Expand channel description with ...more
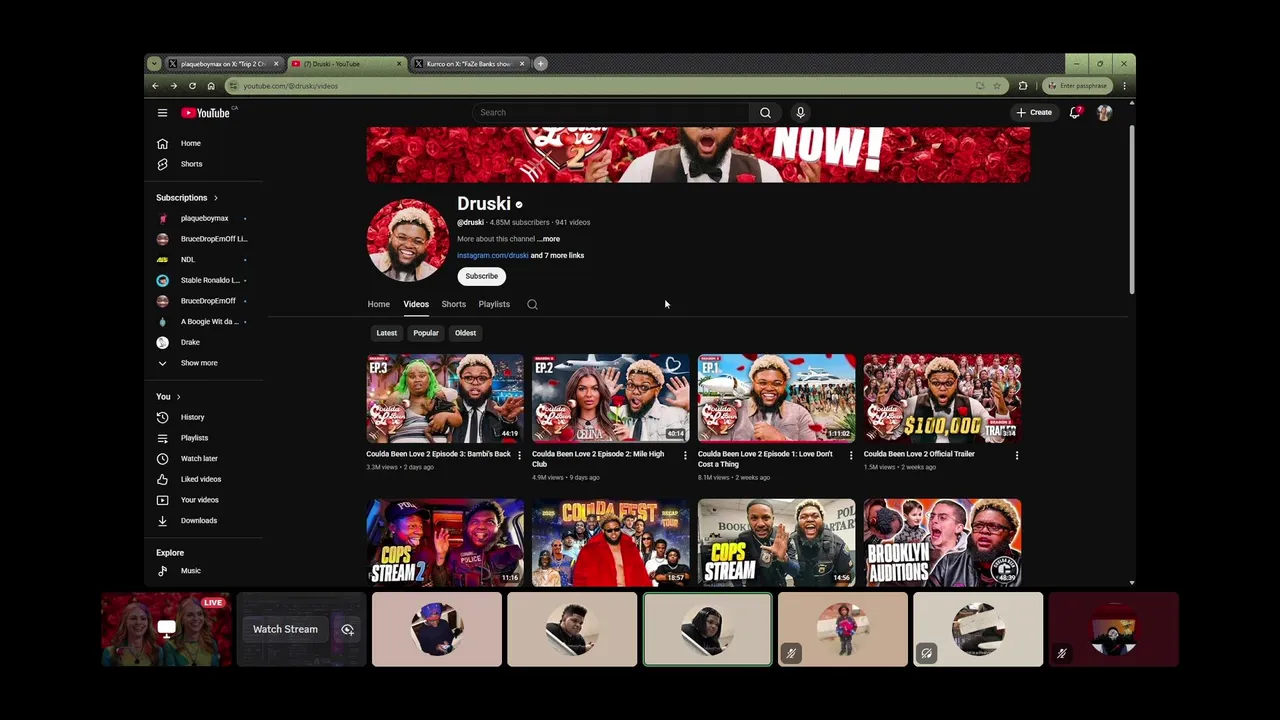This screenshot has width=1280, height=720. [x=548, y=239]
